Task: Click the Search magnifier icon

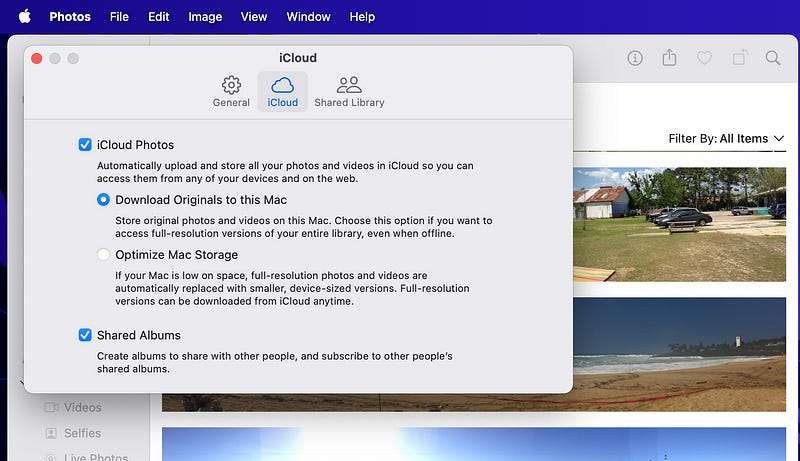Action: [773, 58]
